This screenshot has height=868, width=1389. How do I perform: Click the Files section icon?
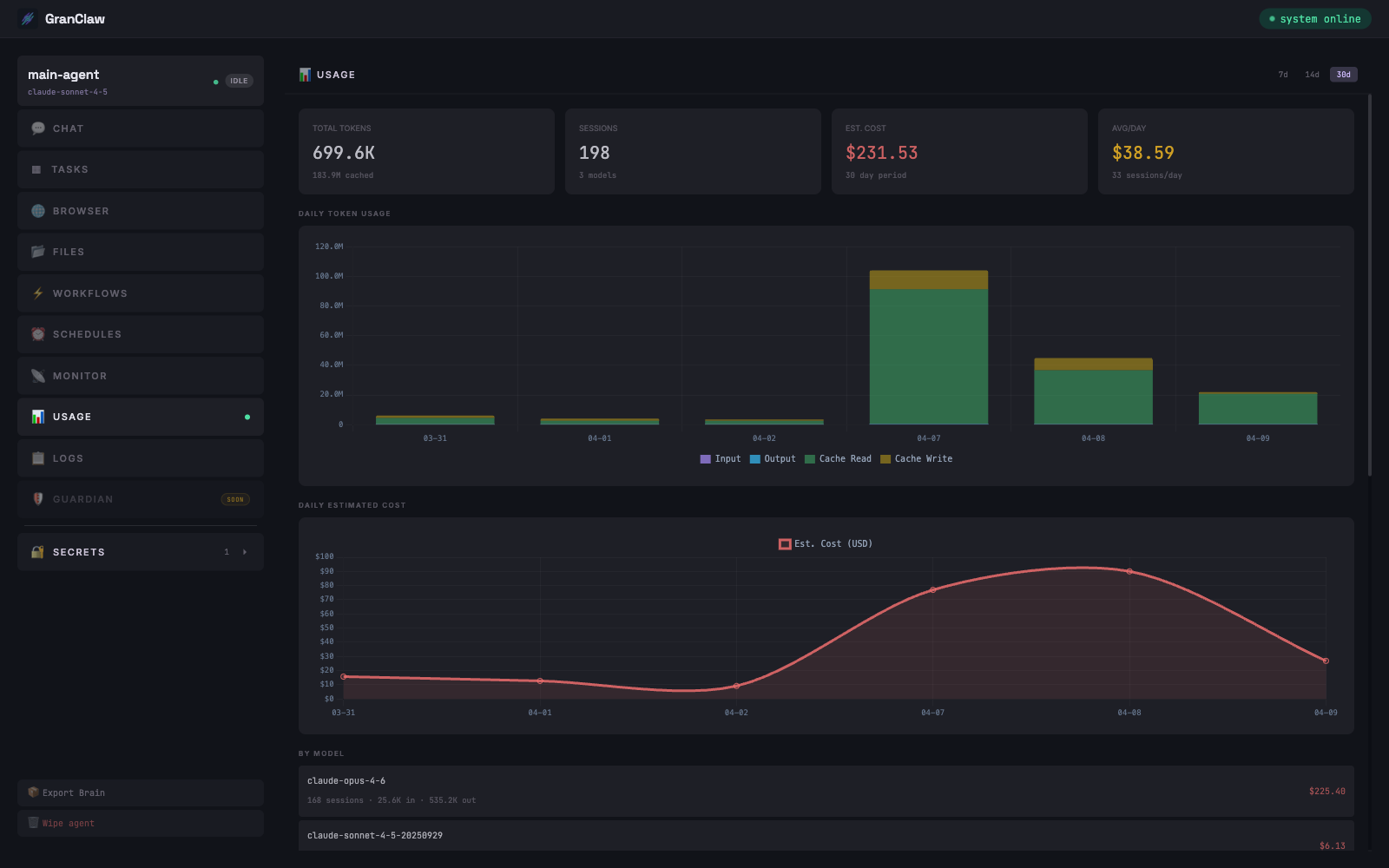pos(37,251)
